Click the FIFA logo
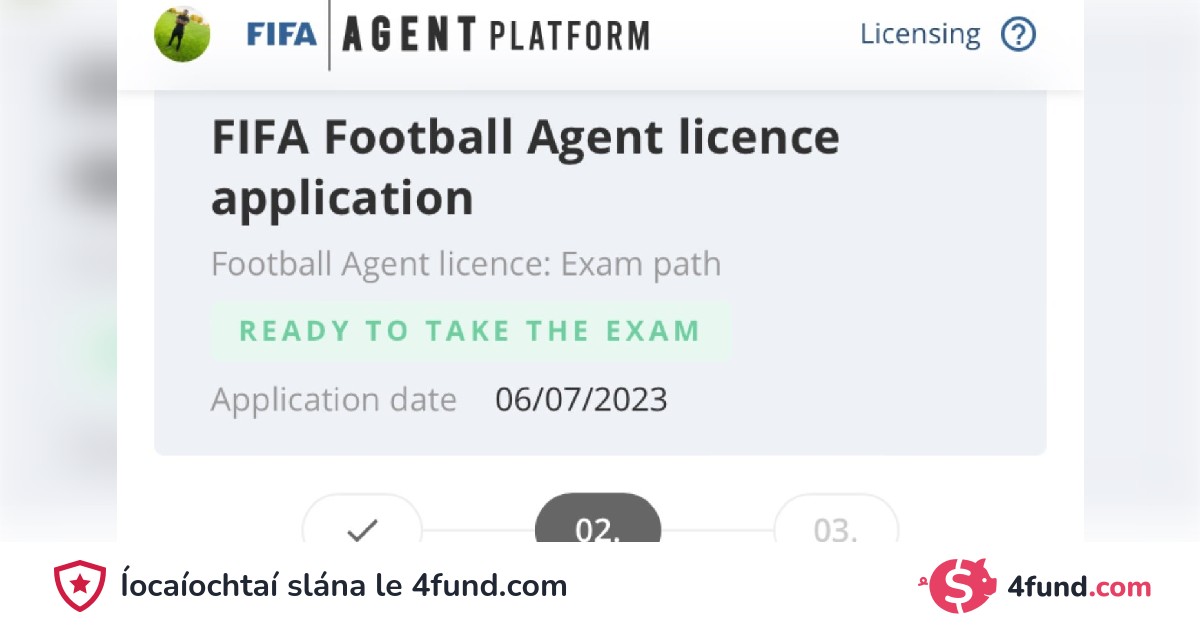 (281, 35)
